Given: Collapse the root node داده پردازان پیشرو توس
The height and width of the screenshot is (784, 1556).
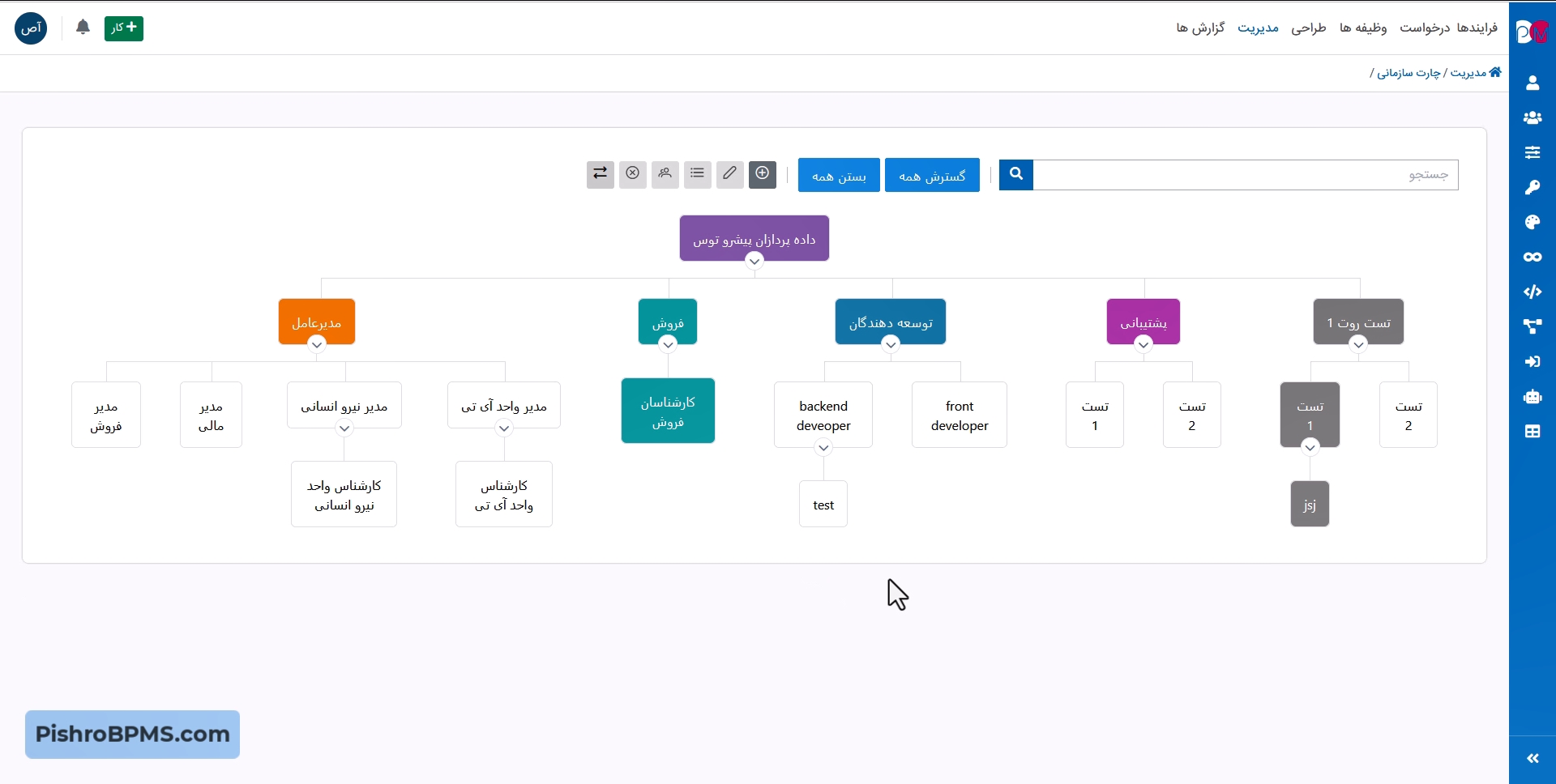Looking at the screenshot, I should click(x=754, y=262).
